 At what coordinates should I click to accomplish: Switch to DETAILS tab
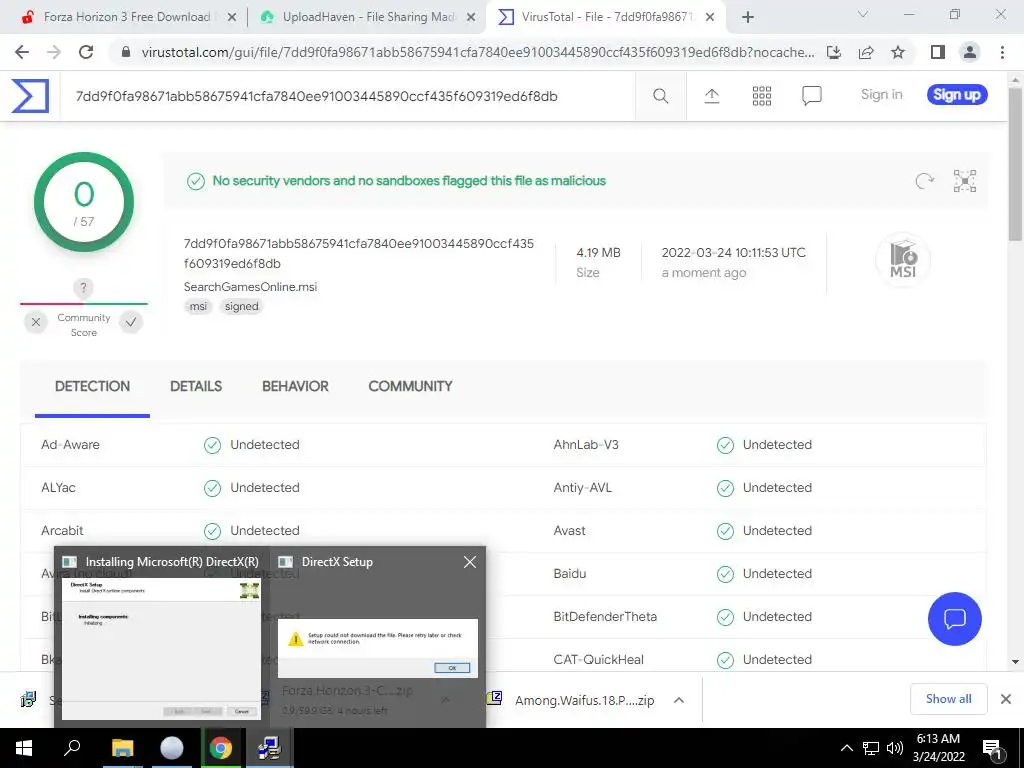click(x=196, y=386)
